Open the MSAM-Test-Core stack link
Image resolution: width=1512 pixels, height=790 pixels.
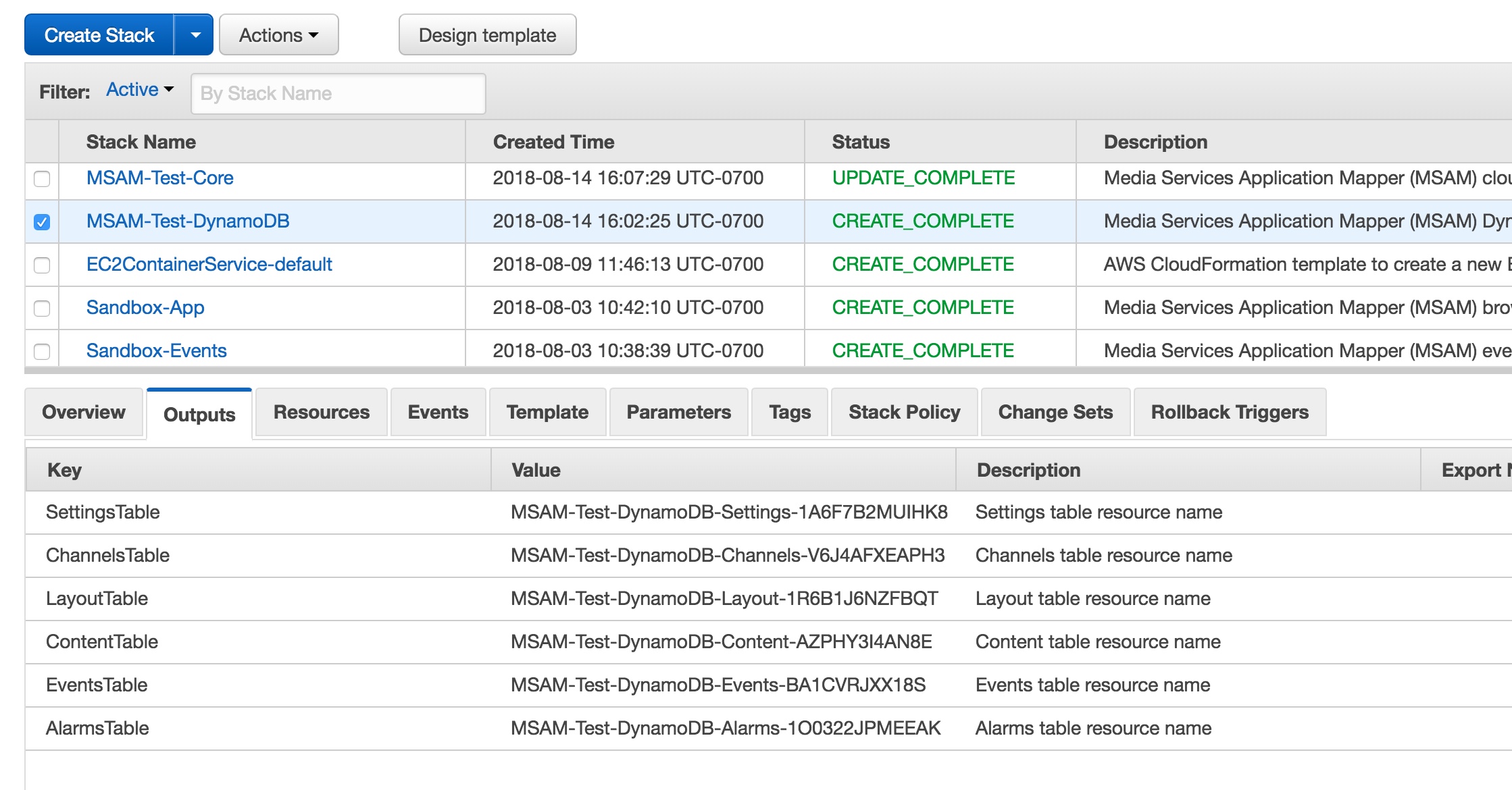coord(160,178)
